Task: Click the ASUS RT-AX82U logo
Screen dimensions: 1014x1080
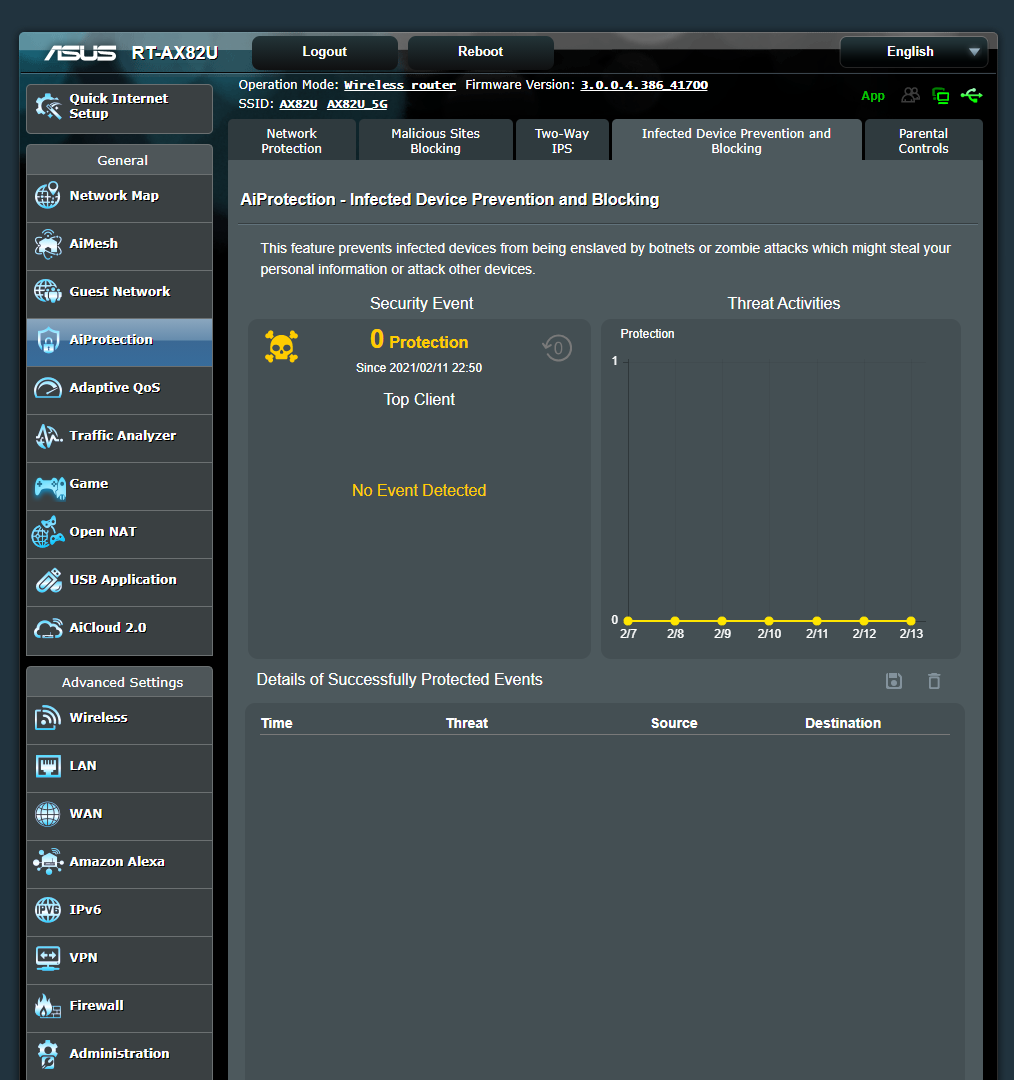Action: 131,53
